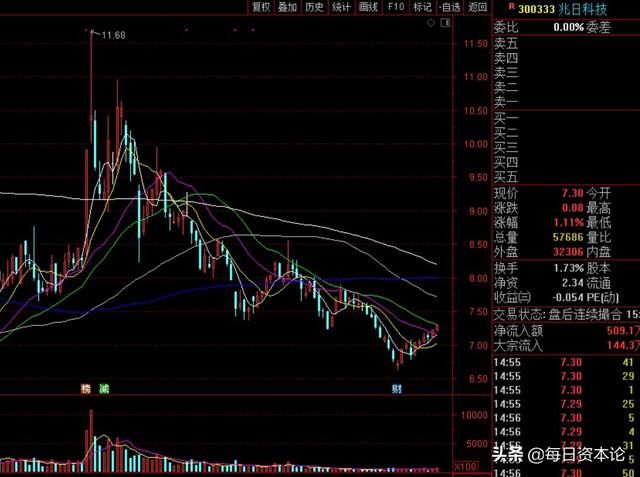Viewport: 640px width, 477px height.
Task: Click the red R marker beside stock code
Action: coord(498,8)
